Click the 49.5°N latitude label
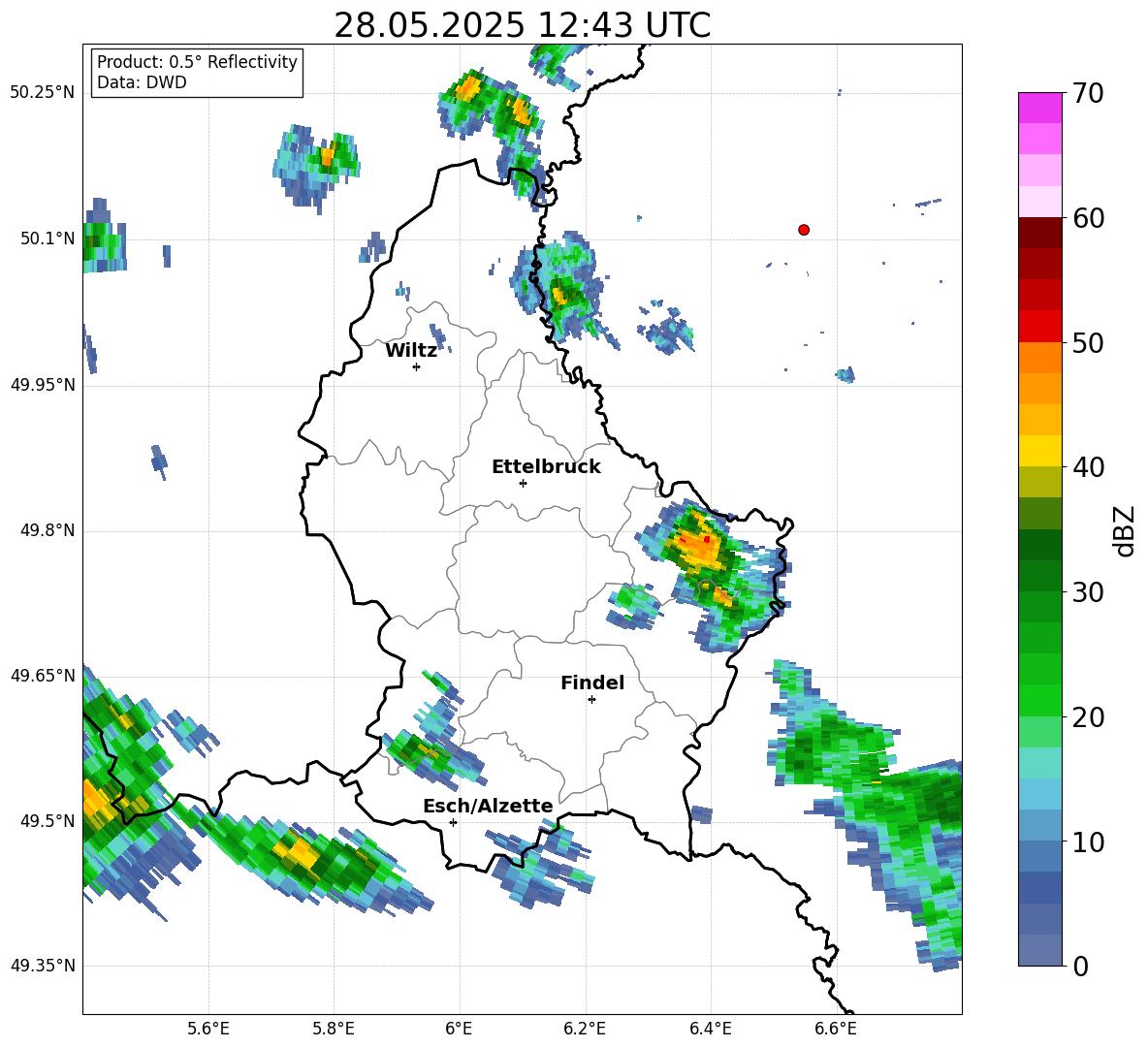This screenshot has height=1048, width=1148. tap(47, 821)
